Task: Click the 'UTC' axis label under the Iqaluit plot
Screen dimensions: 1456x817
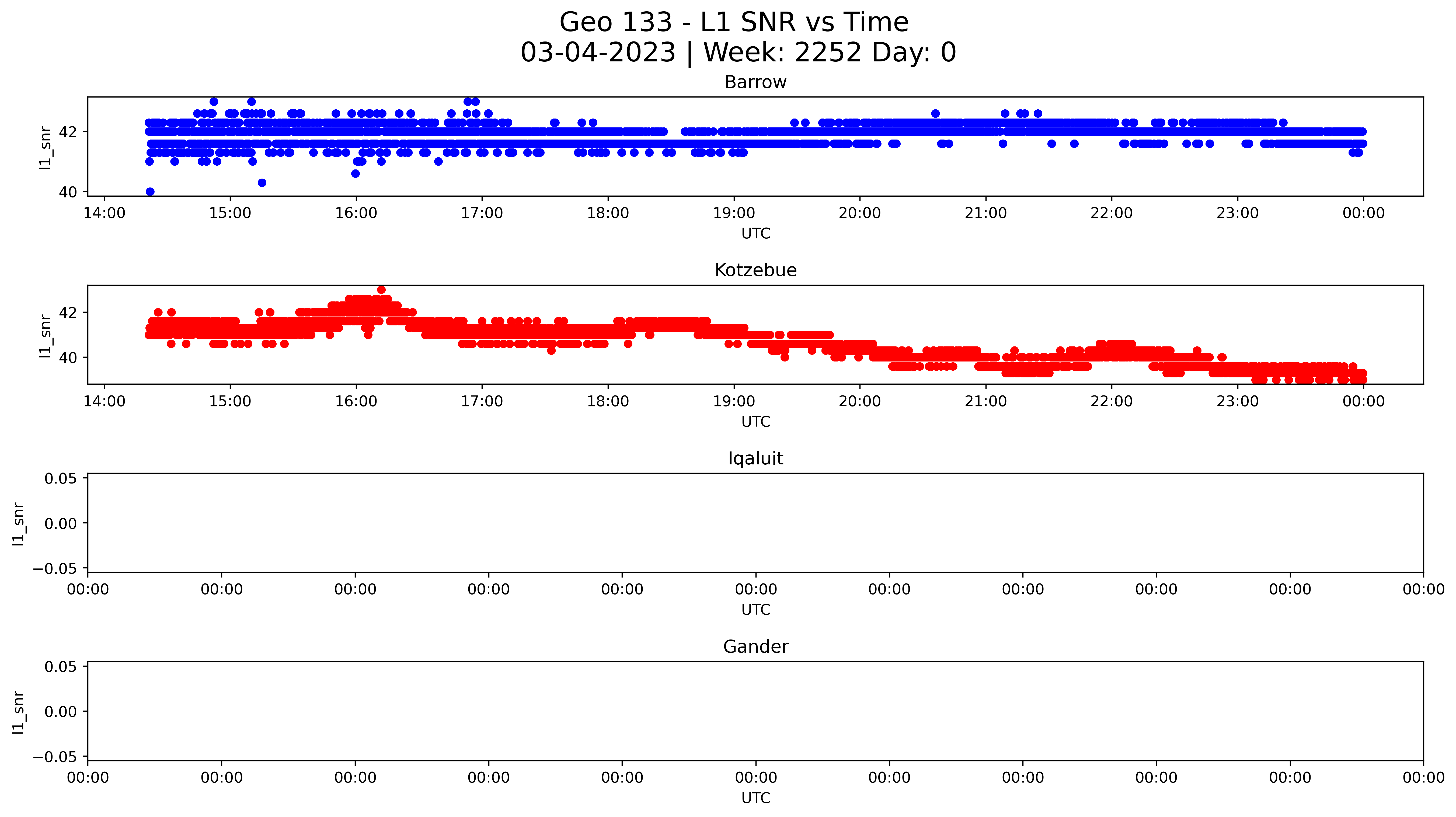Action: click(x=756, y=610)
